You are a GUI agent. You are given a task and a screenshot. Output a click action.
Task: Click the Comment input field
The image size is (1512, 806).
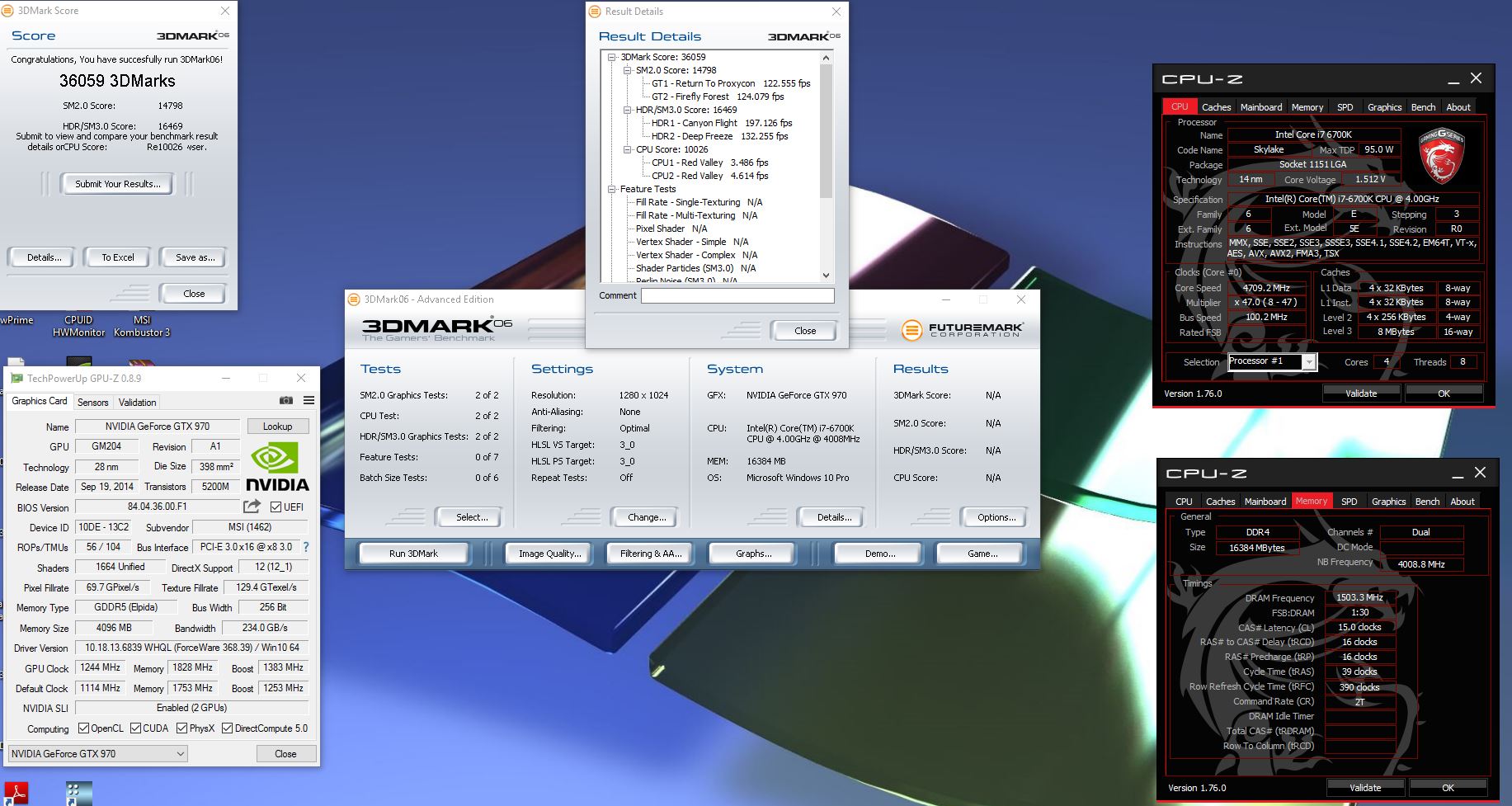[737, 295]
